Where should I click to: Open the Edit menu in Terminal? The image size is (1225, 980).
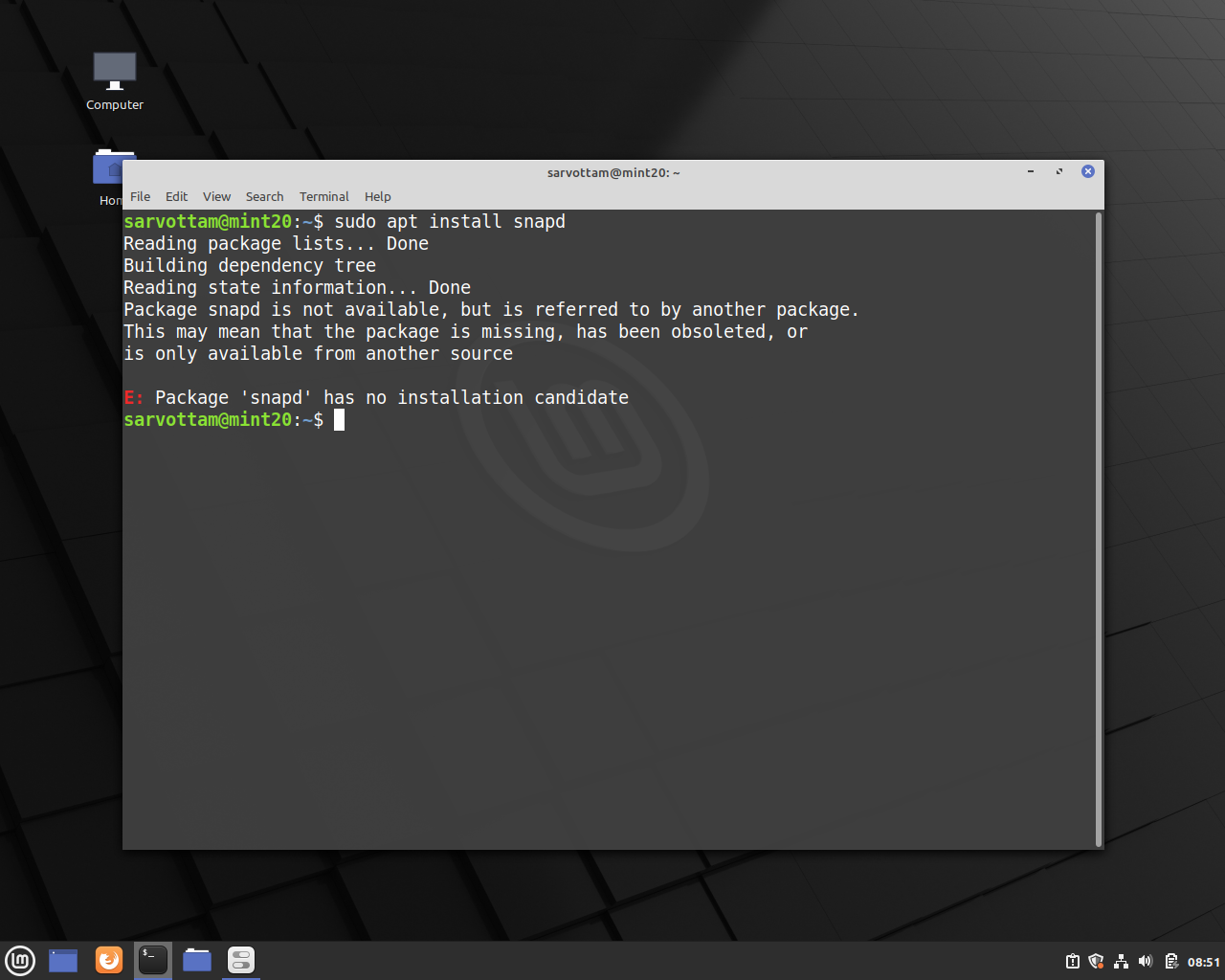click(x=176, y=196)
